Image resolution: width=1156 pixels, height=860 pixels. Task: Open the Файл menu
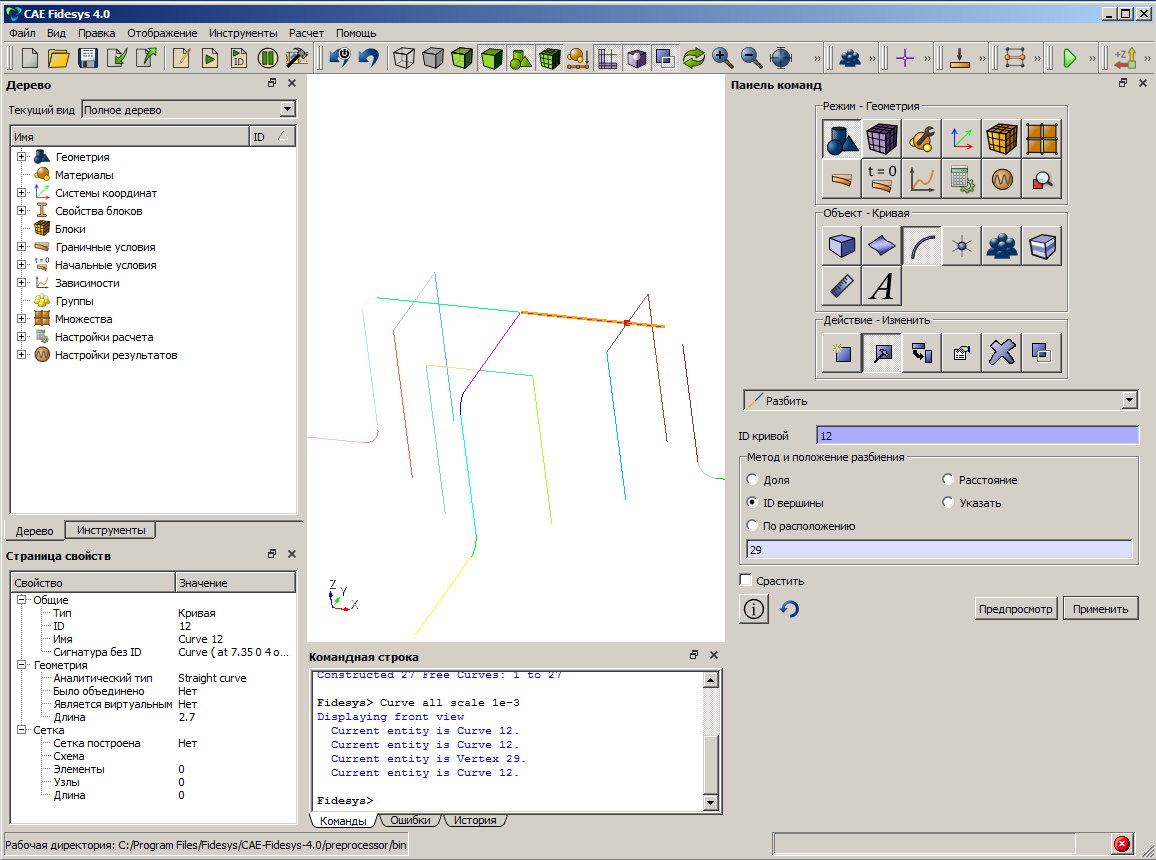click(22, 33)
